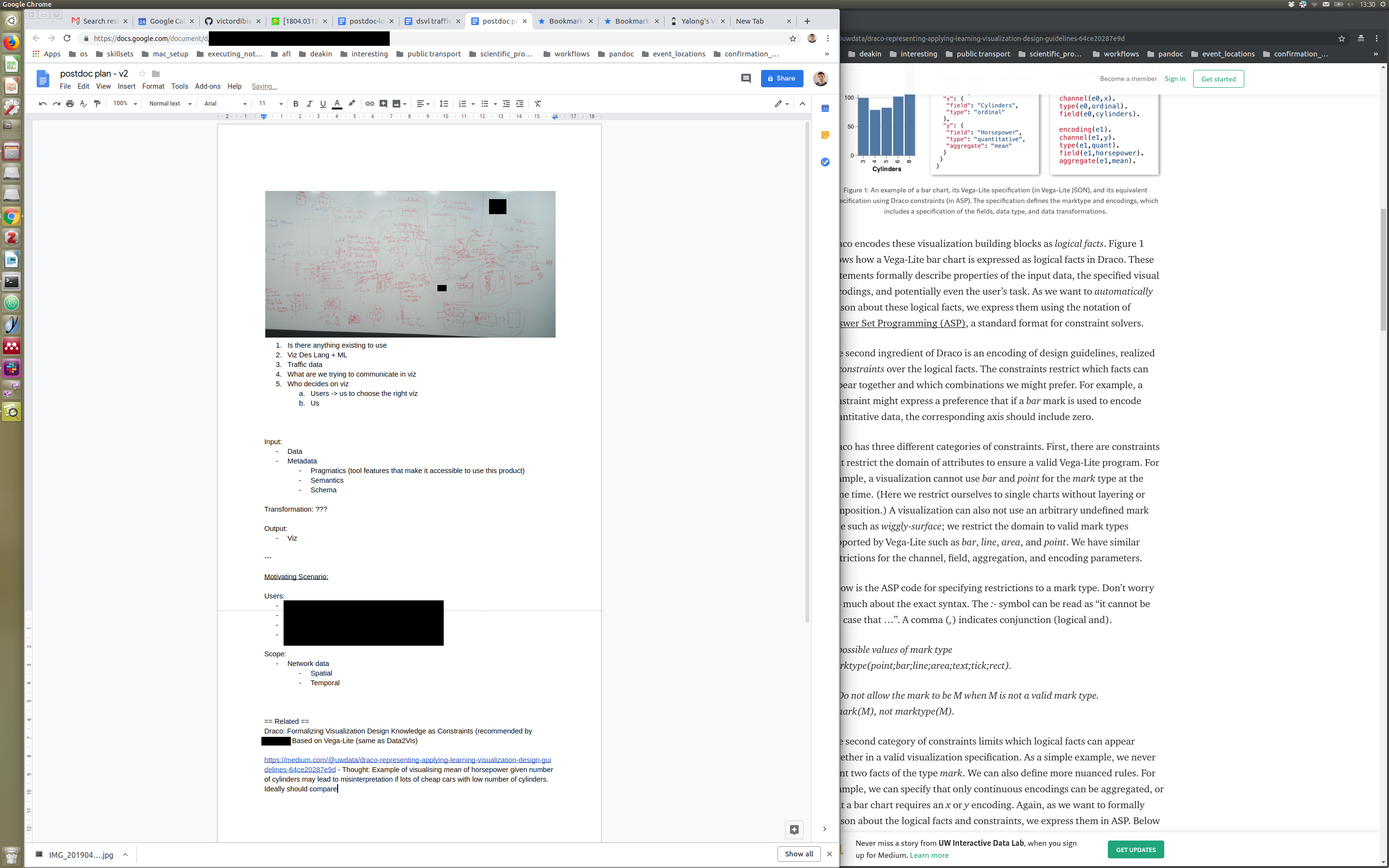Toggle underline formatting
The height and width of the screenshot is (868, 1389).
(323, 104)
